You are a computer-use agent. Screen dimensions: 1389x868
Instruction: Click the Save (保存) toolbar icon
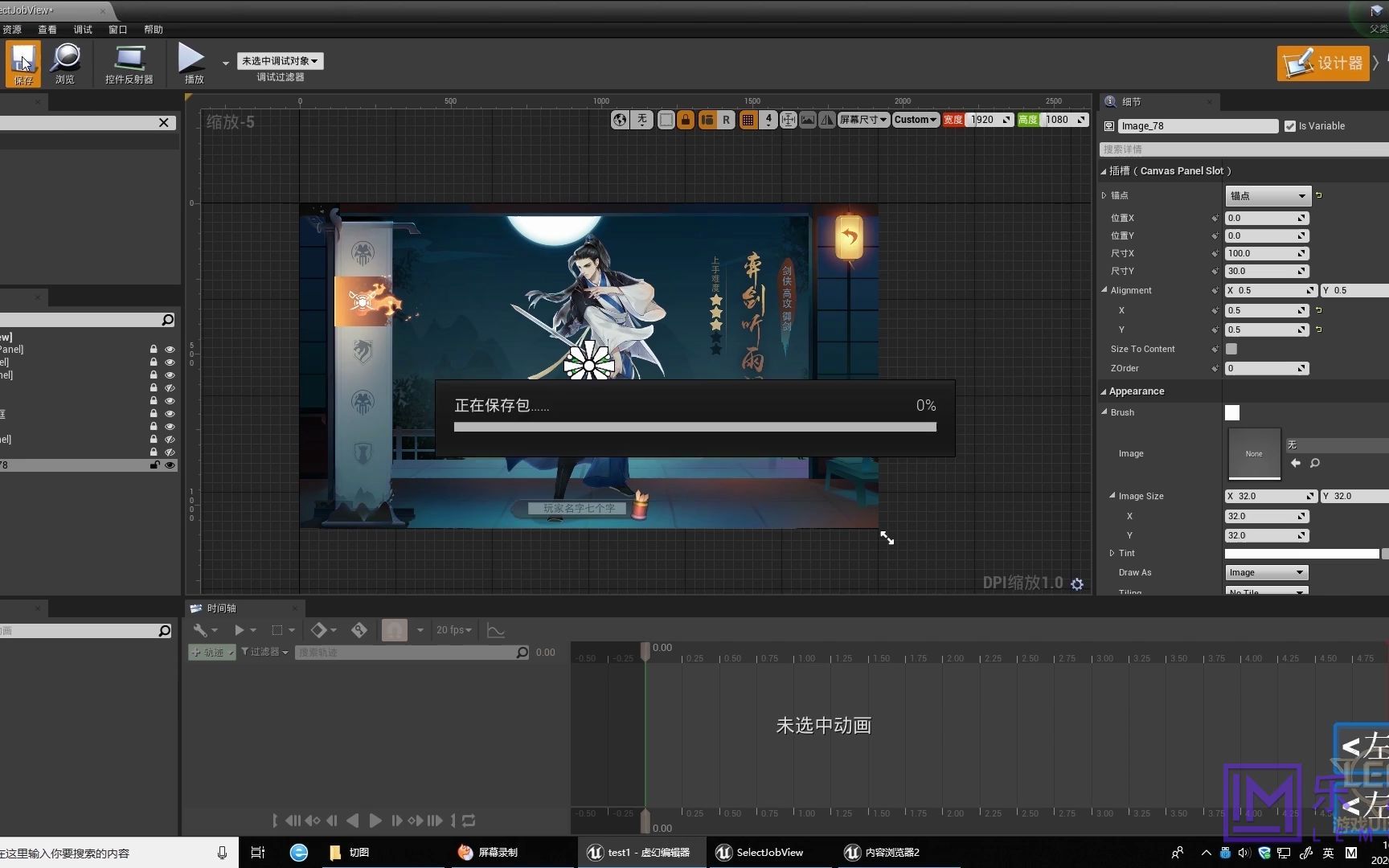(23, 63)
